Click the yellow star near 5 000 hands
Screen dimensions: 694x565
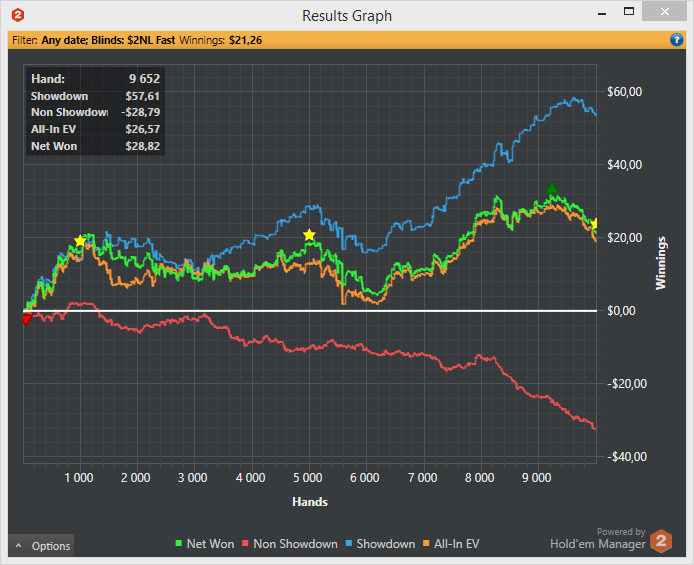[309, 235]
